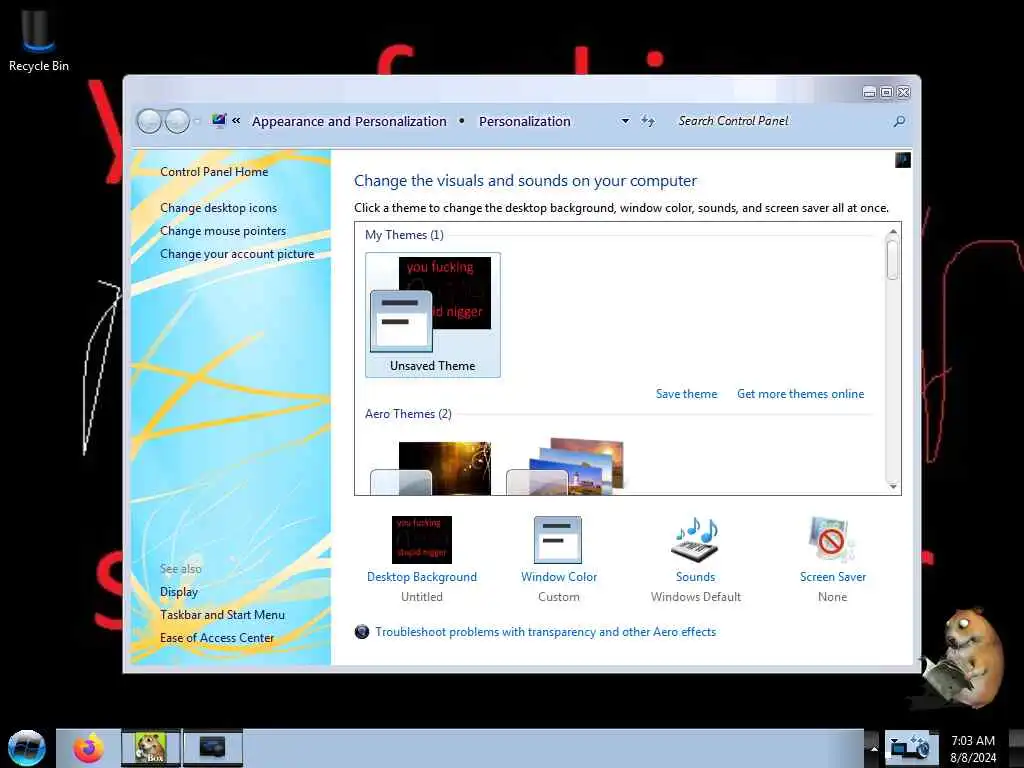Open Taskbar and Start Menu link
The width and height of the screenshot is (1024, 768).
(222, 615)
